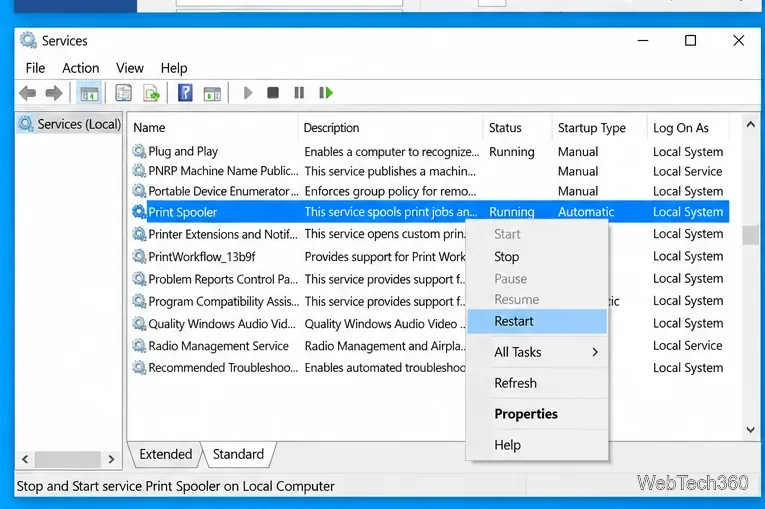Click the Start Service play icon
Image resolution: width=765 pixels, height=509 pixels.
(x=248, y=93)
